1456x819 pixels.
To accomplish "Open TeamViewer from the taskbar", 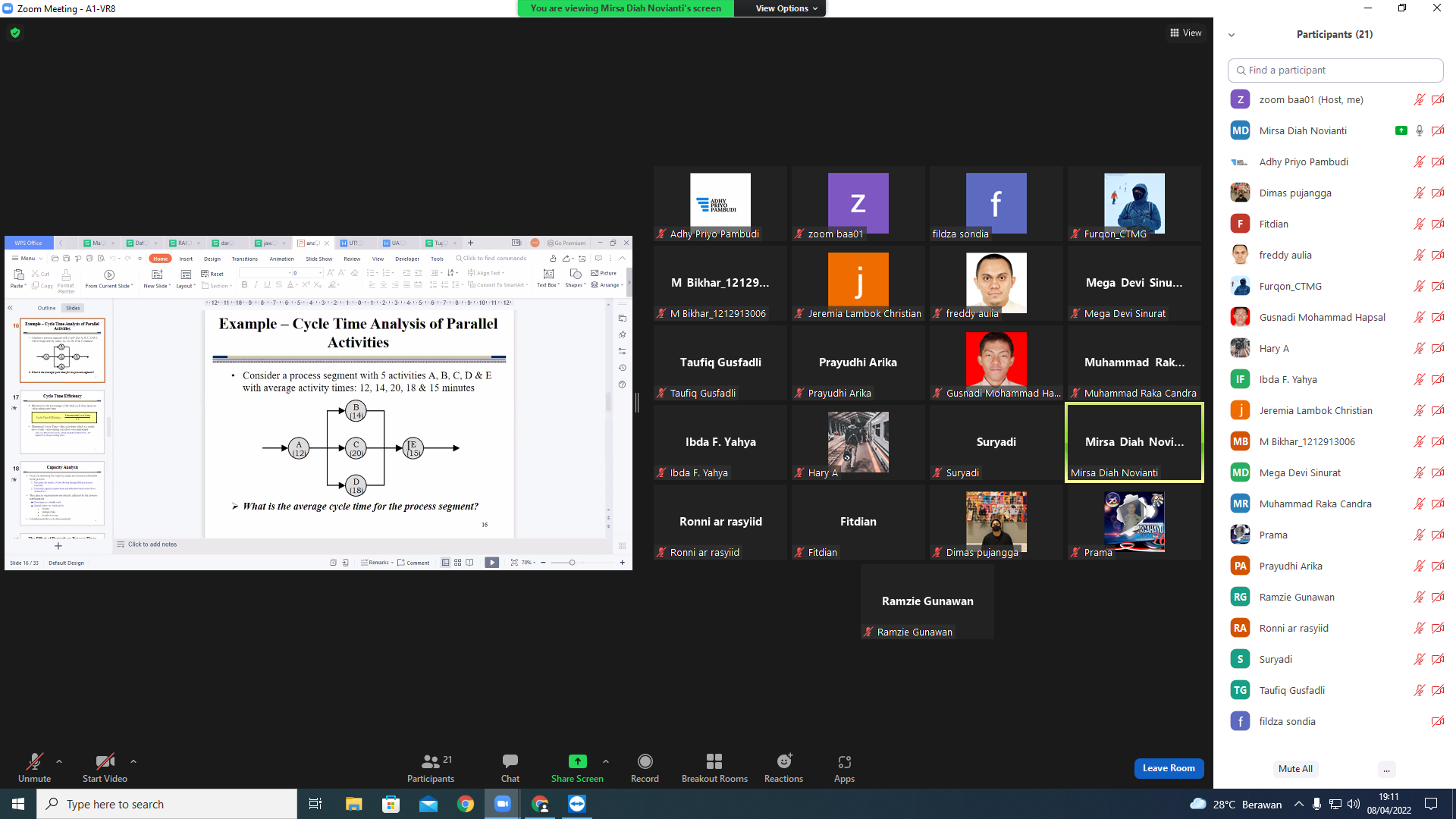I will (x=577, y=804).
